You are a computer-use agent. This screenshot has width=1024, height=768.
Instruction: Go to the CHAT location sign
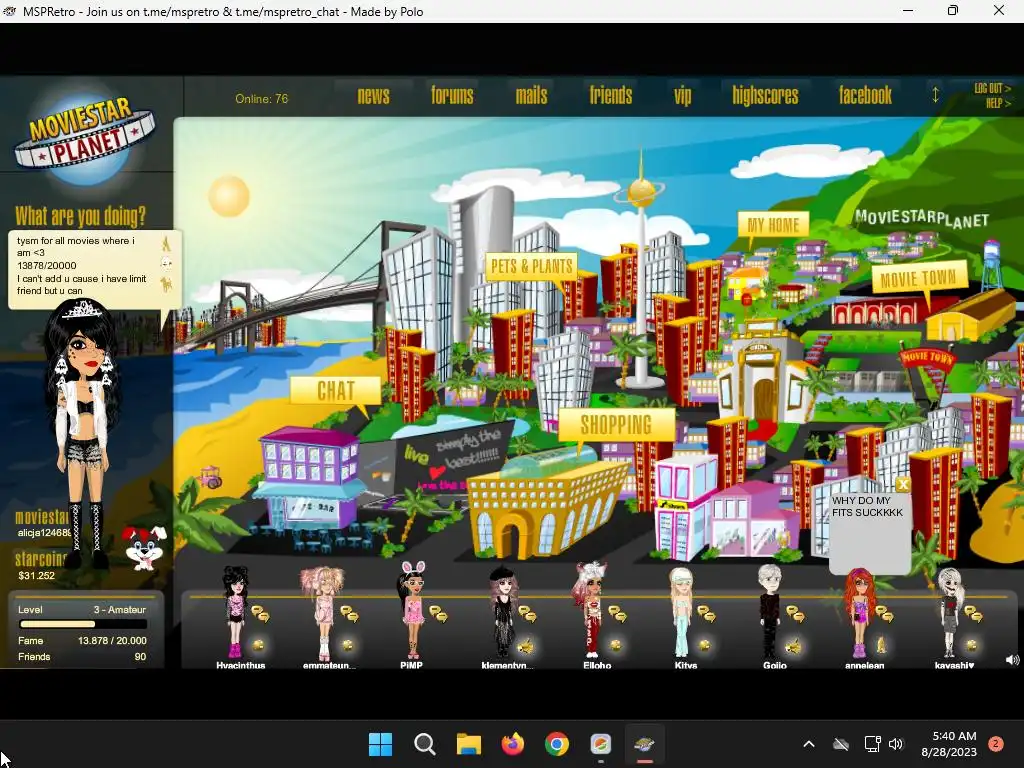(336, 391)
